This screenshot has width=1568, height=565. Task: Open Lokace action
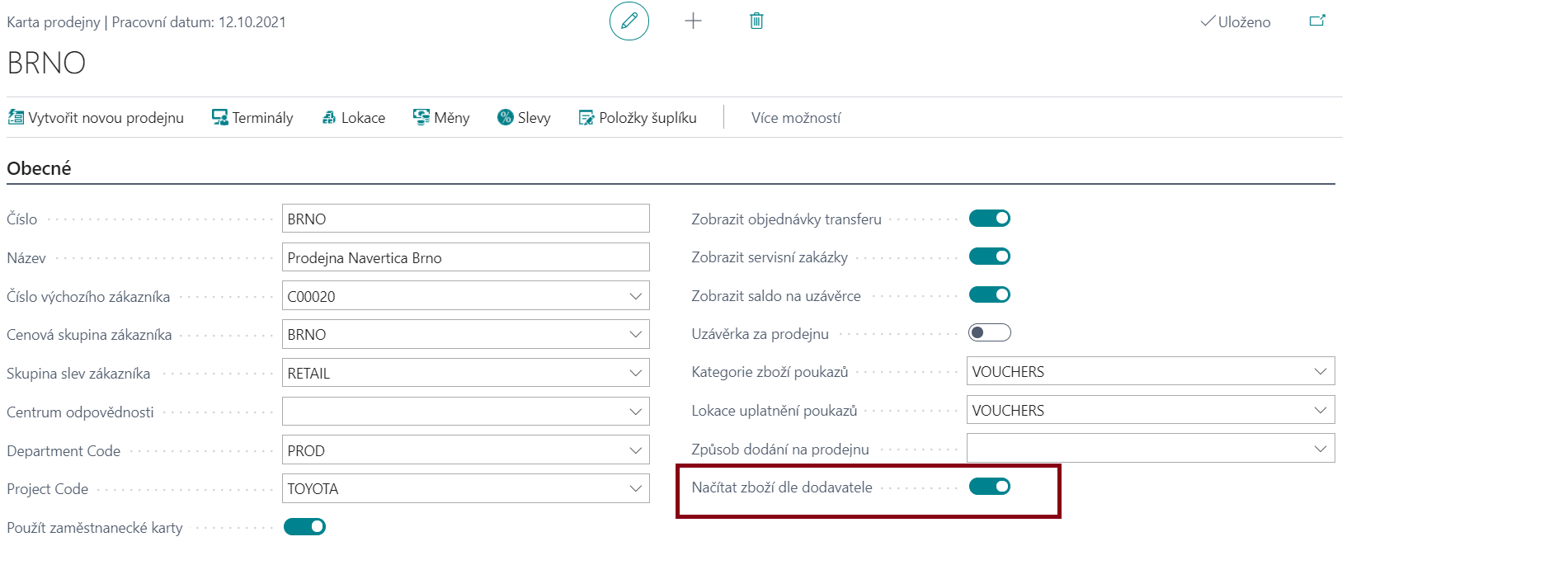[353, 118]
